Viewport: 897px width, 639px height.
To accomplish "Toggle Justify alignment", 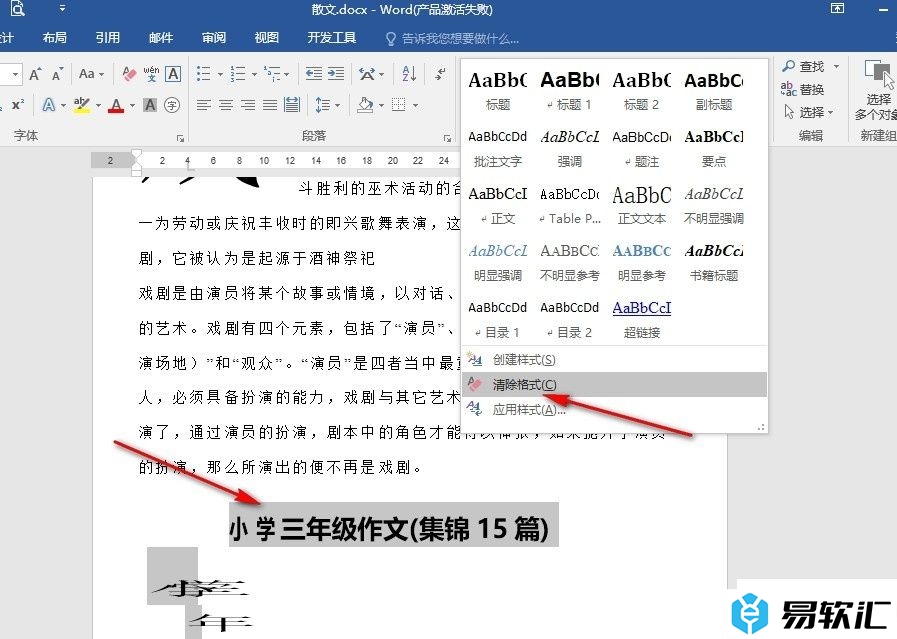I will [x=270, y=105].
